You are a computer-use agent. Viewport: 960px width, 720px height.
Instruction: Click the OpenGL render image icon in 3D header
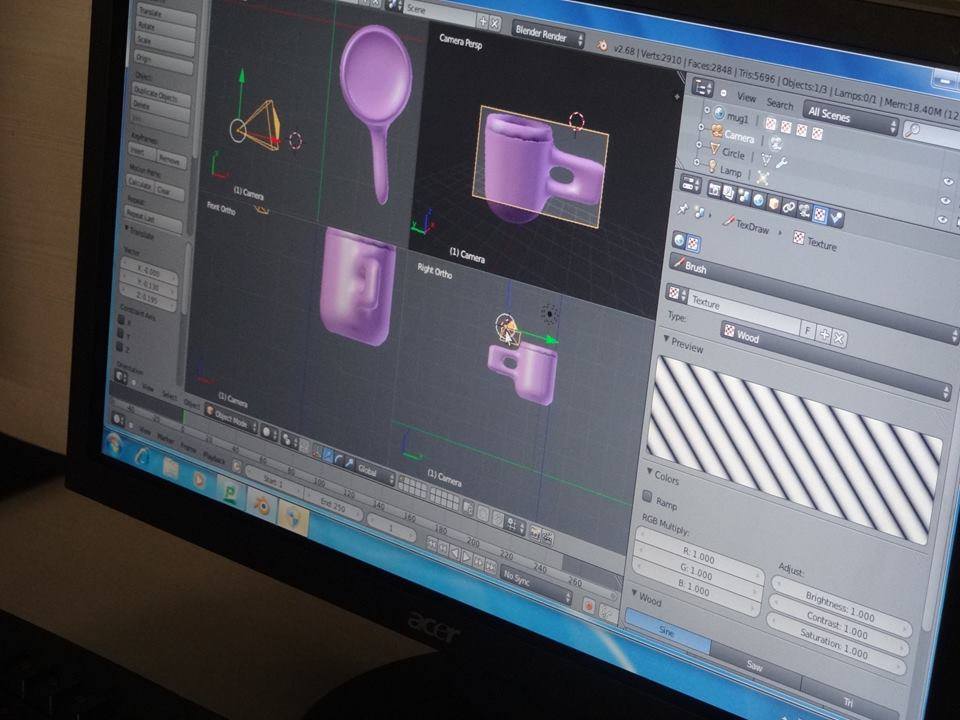pos(534,532)
